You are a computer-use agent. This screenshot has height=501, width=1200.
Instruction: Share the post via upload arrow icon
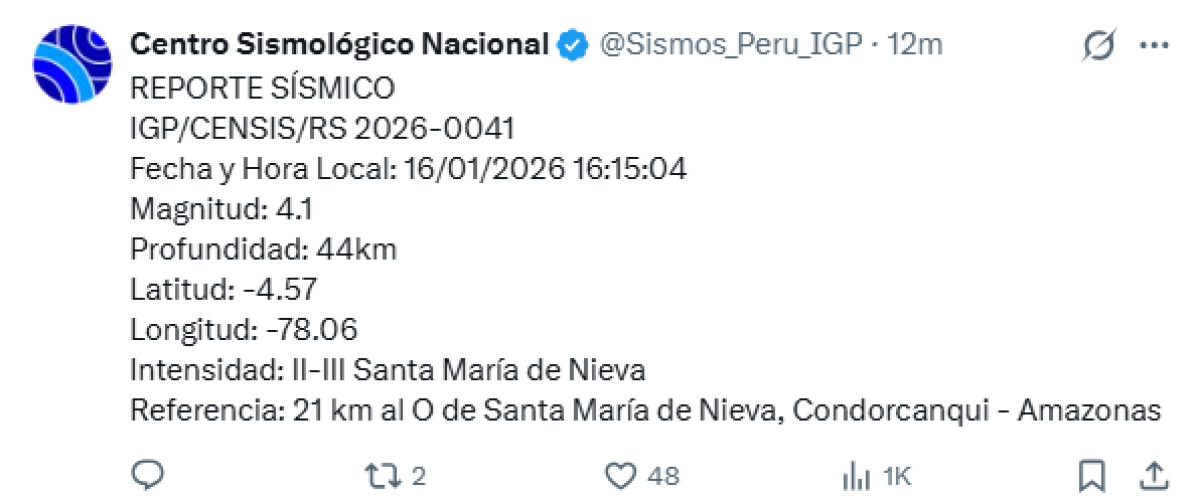[x=1153, y=475]
